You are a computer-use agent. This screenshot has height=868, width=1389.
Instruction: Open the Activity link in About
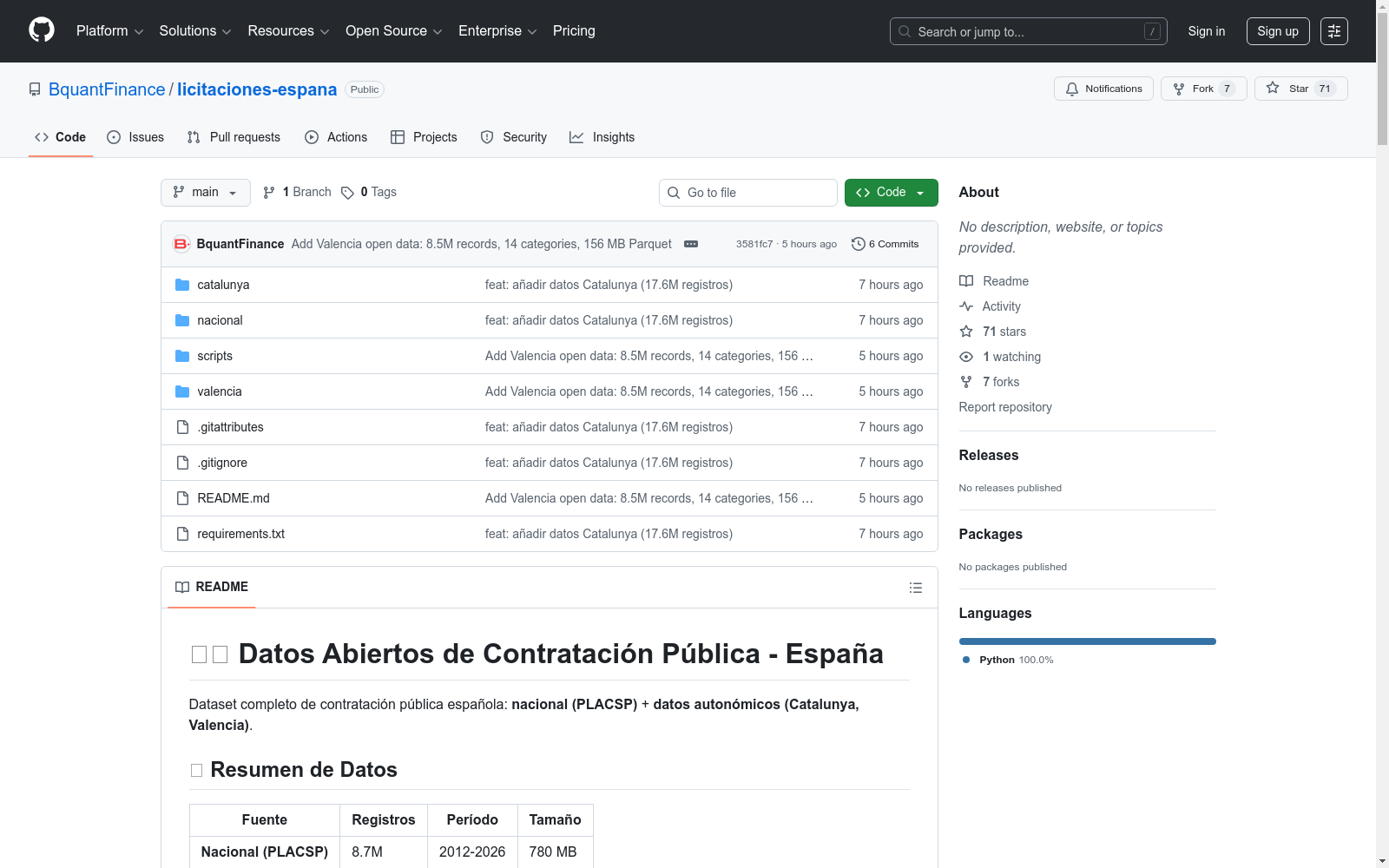point(990,306)
